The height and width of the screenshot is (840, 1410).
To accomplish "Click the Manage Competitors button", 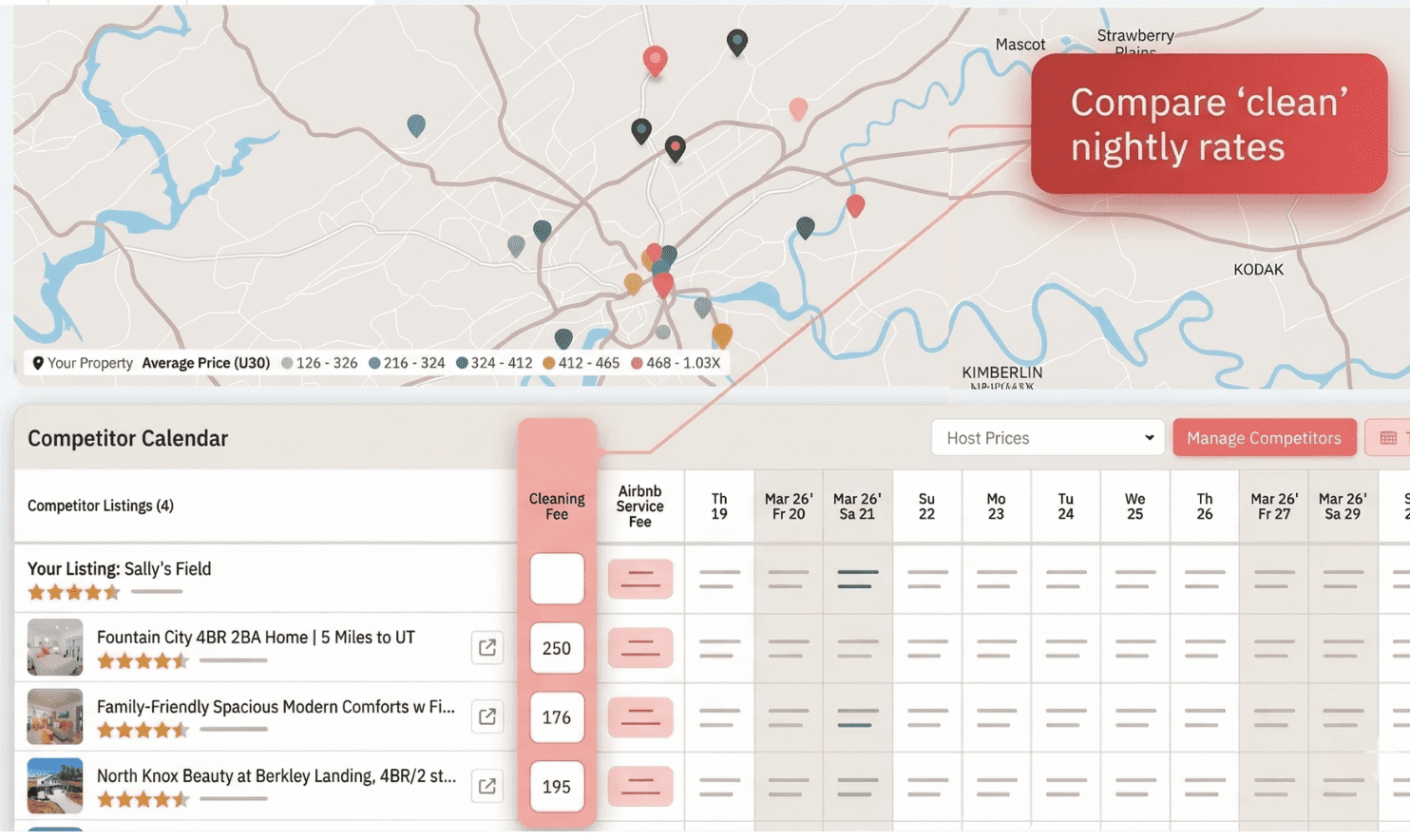I will tap(1264, 438).
